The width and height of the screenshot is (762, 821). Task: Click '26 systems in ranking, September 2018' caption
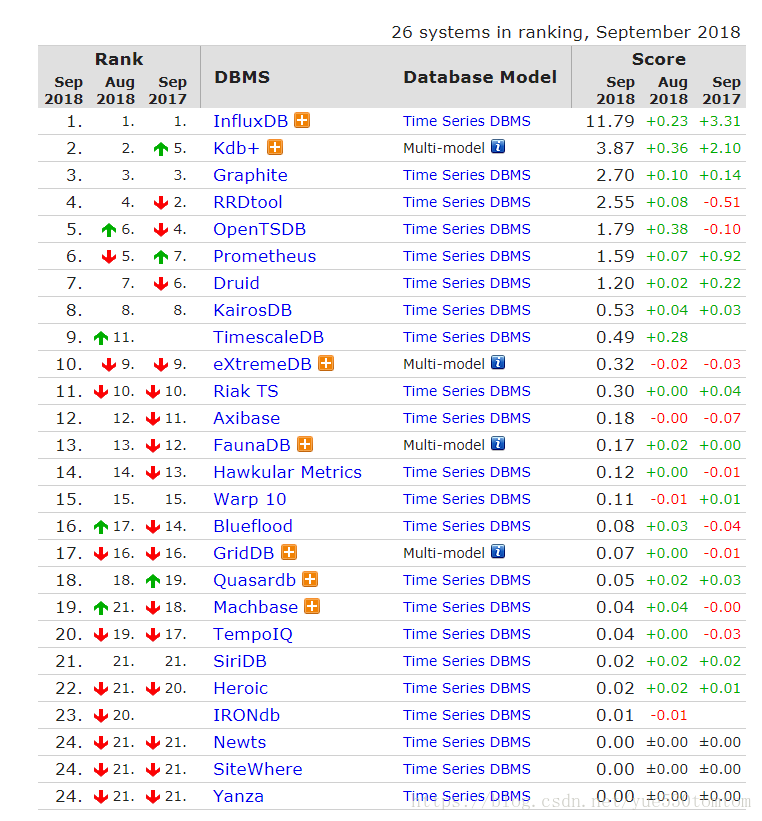click(566, 32)
